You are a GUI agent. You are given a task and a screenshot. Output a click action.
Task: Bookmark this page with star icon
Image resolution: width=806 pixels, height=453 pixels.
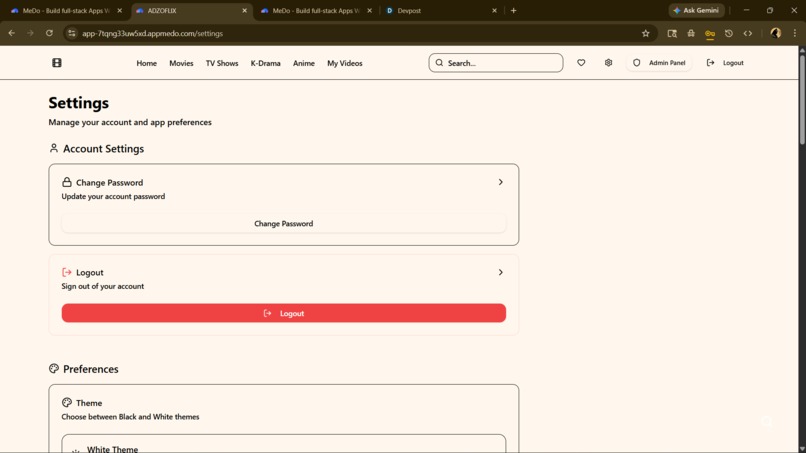[646, 33]
